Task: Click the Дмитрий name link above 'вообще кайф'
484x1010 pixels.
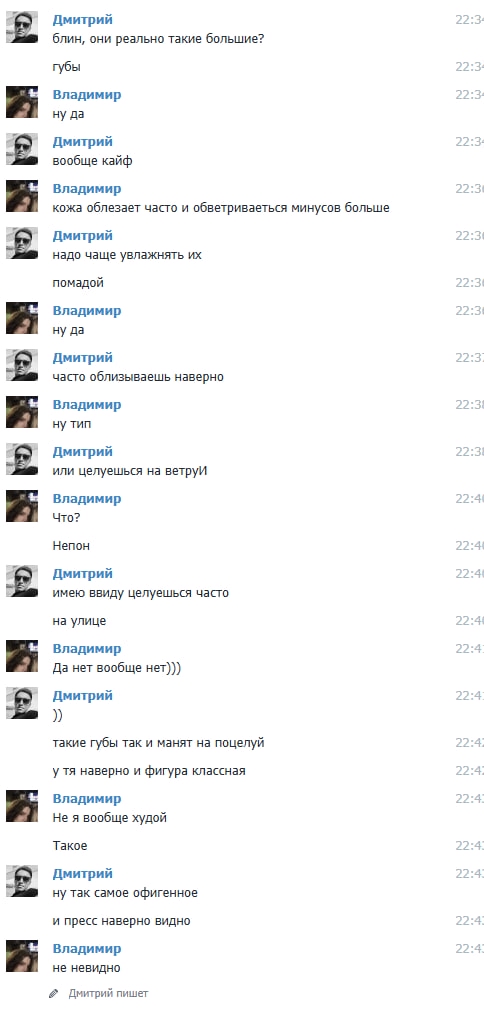Action: pyautogui.click(x=82, y=142)
